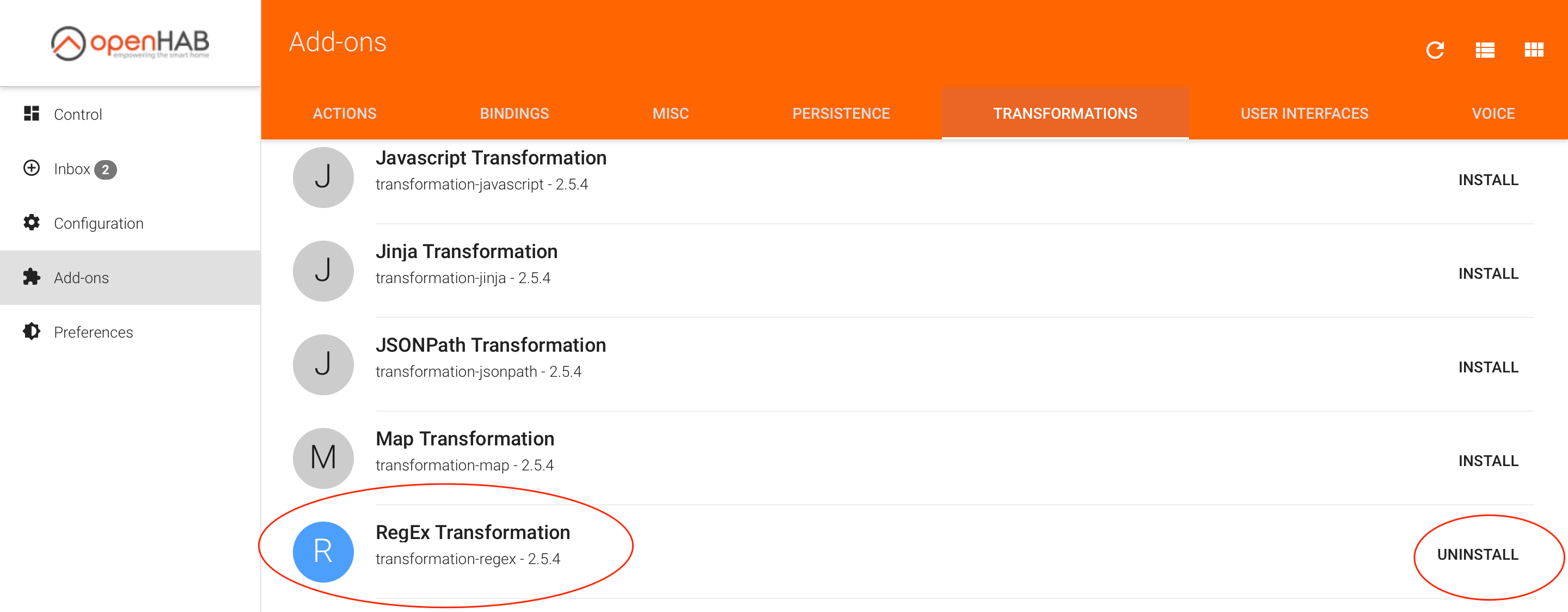Click the JSONPath Transformation title
Image resolution: width=1568 pixels, height=612 pixels.
coord(491,345)
